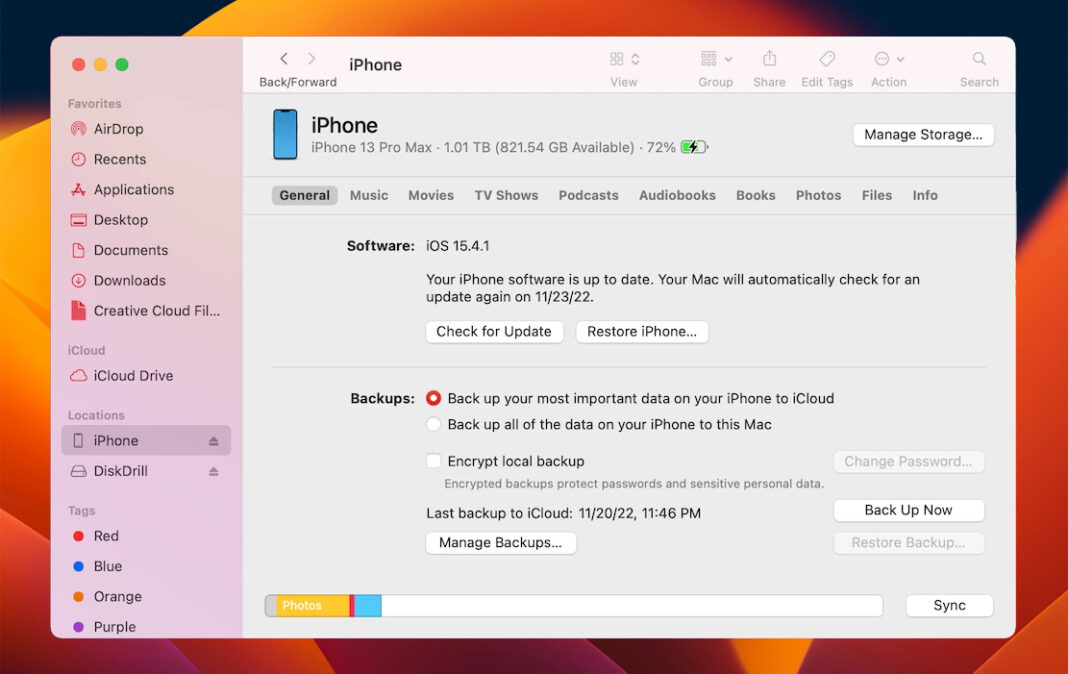The image size is (1068, 674).
Task: Open iCloud Drive in sidebar
Action: [133, 376]
